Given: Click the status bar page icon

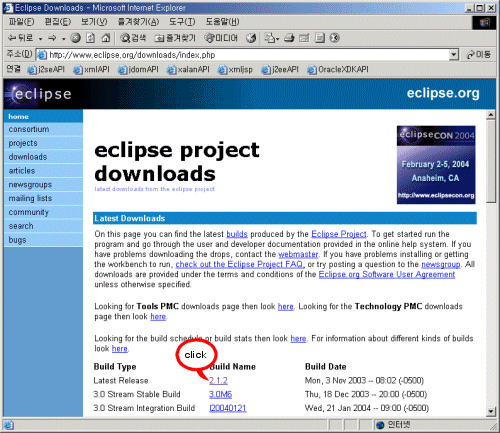Looking at the screenshot, I should (8, 425).
